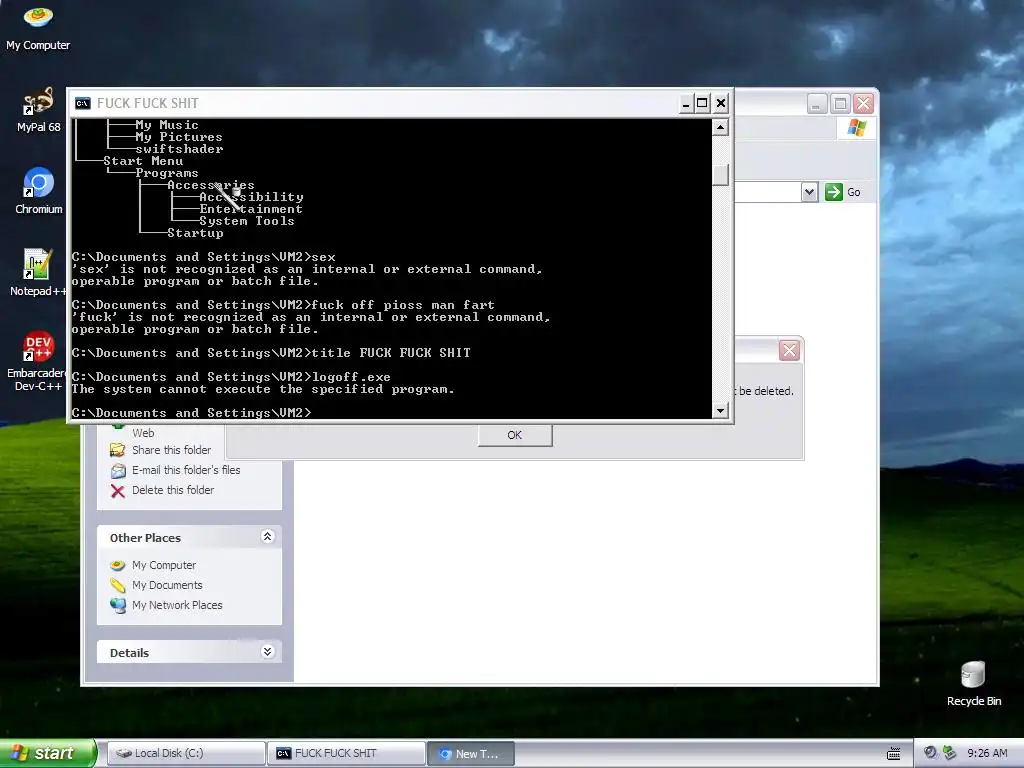Click 'Entertainment' in console tree output
This screenshot has width=1024, height=768.
point(251,209)
